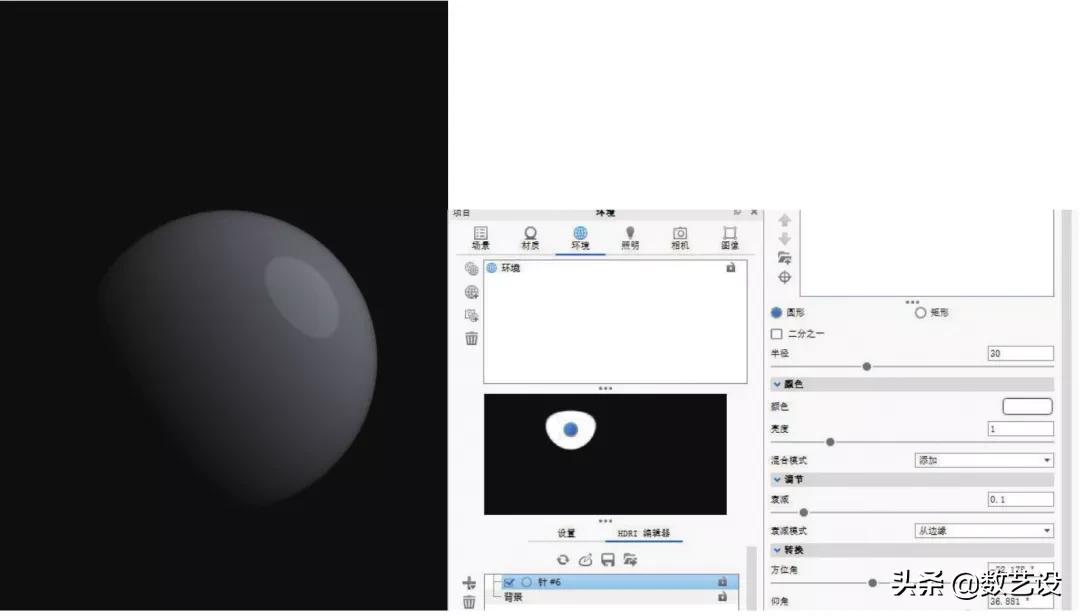Open the 材质 (Material) panel icon
This screenshot has height=616, width=1080.
point(530,234)
